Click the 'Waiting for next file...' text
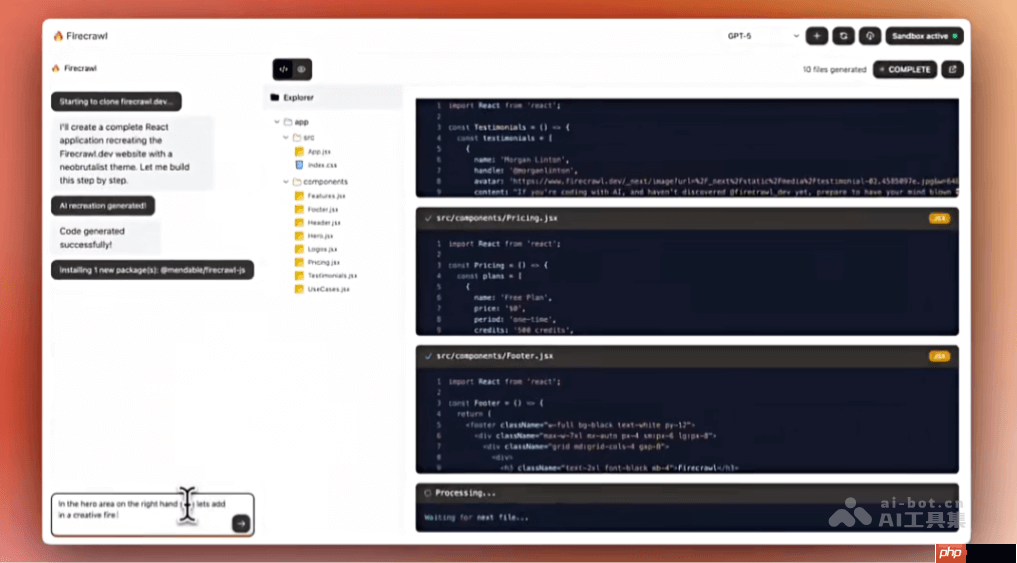Image resolution: width=1017 pixels, height=563 pixels. pyautogui.click(x=476, y=518)
